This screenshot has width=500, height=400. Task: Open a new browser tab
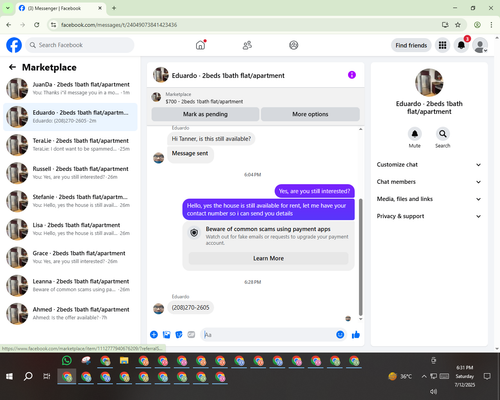click(x=114, y=8)
